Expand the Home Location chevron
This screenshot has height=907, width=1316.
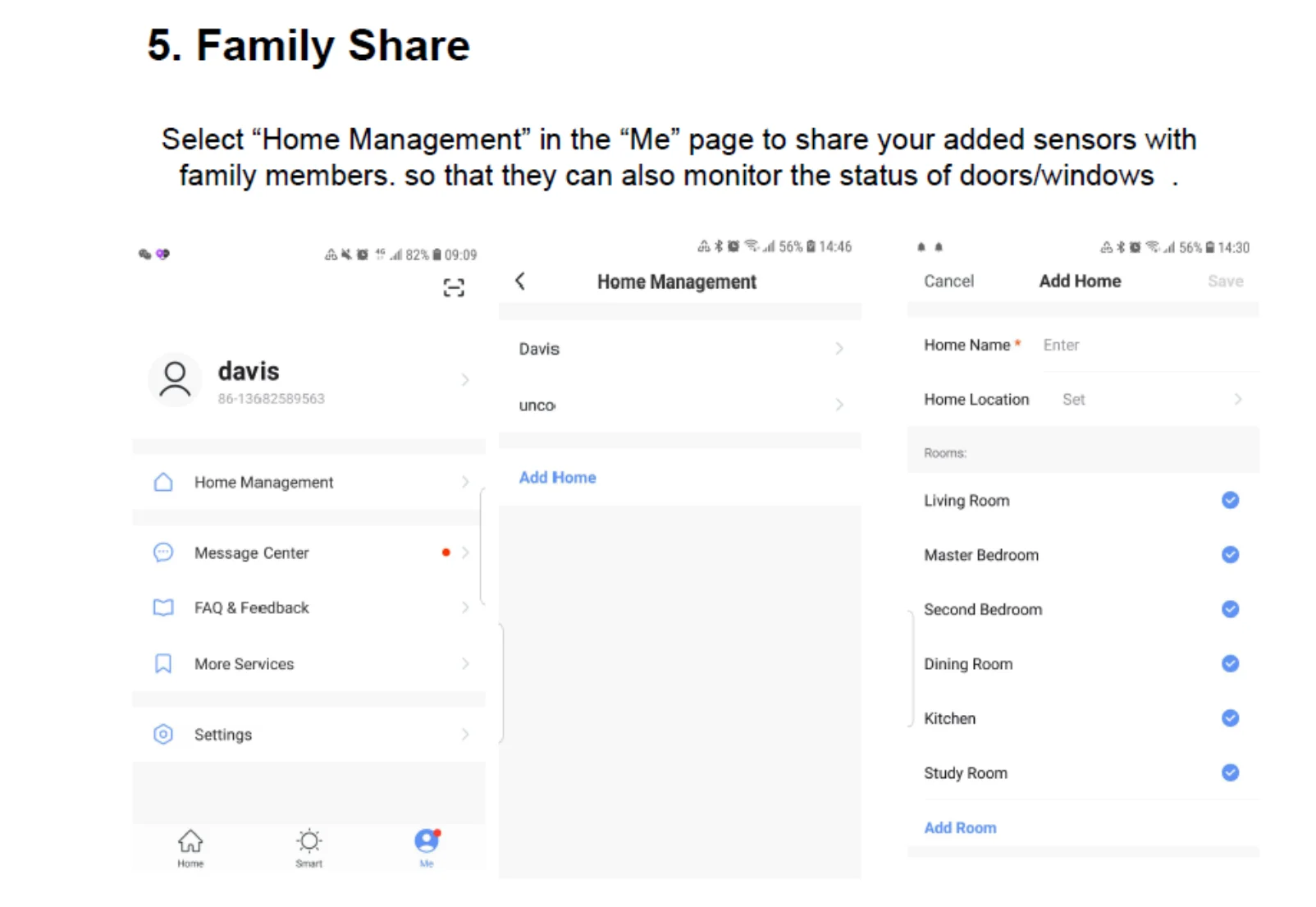pos(1238,399)
